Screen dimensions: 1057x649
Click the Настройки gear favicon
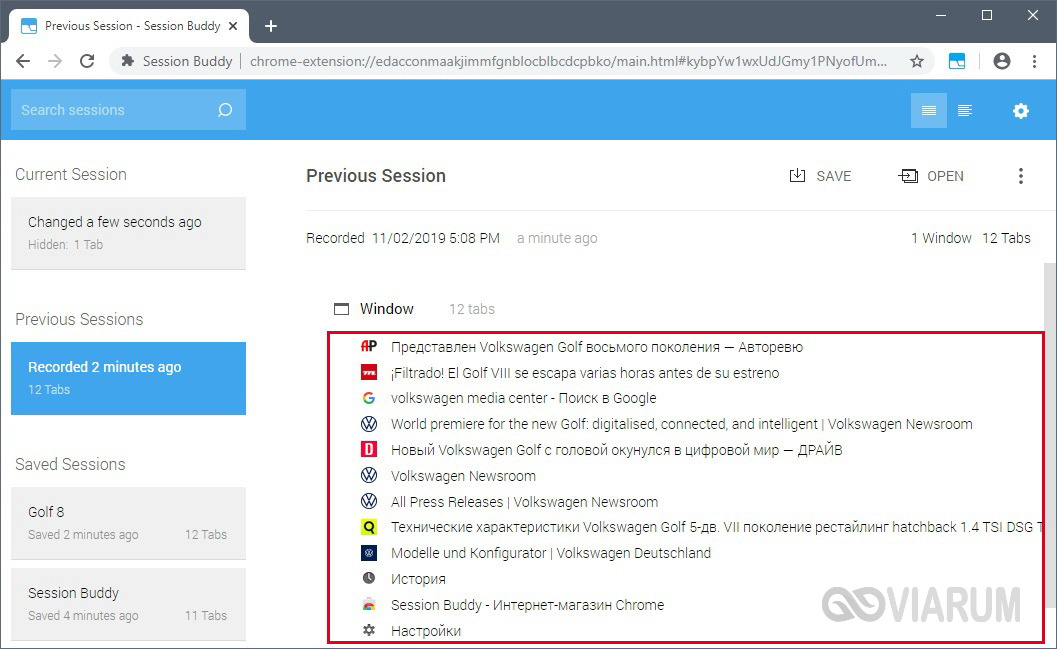369,630
